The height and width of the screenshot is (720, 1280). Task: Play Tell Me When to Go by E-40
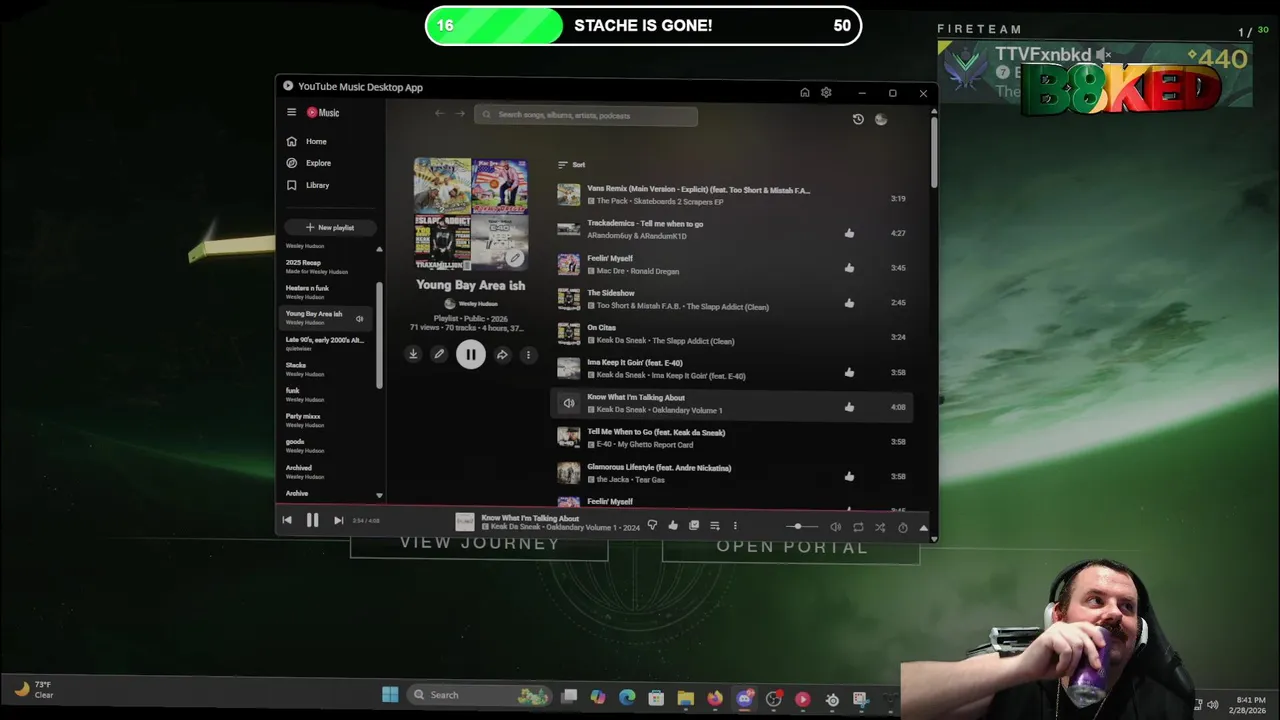[733, 438]
